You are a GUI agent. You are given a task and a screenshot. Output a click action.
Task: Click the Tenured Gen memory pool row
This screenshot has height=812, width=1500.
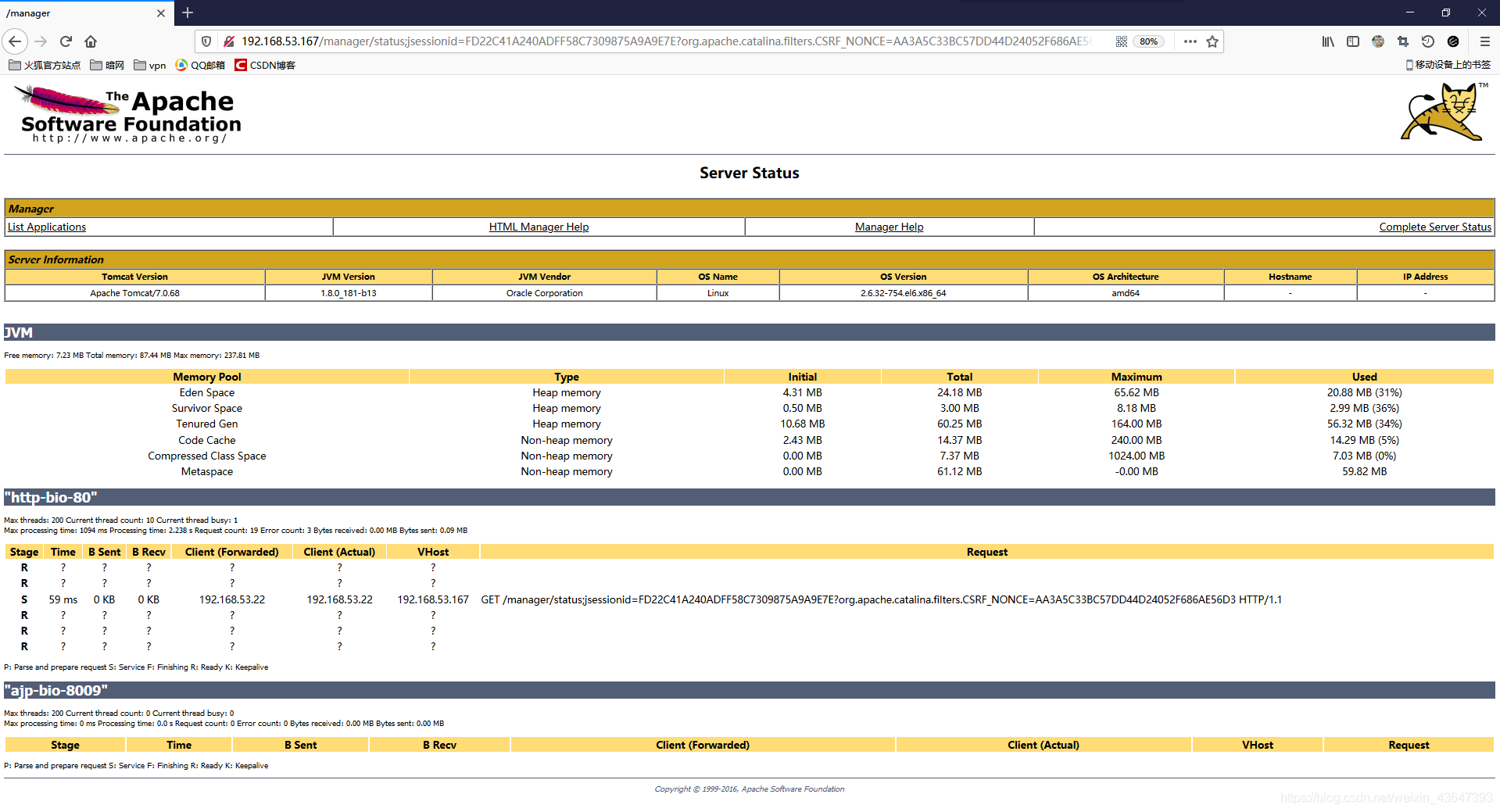point(749,424)
